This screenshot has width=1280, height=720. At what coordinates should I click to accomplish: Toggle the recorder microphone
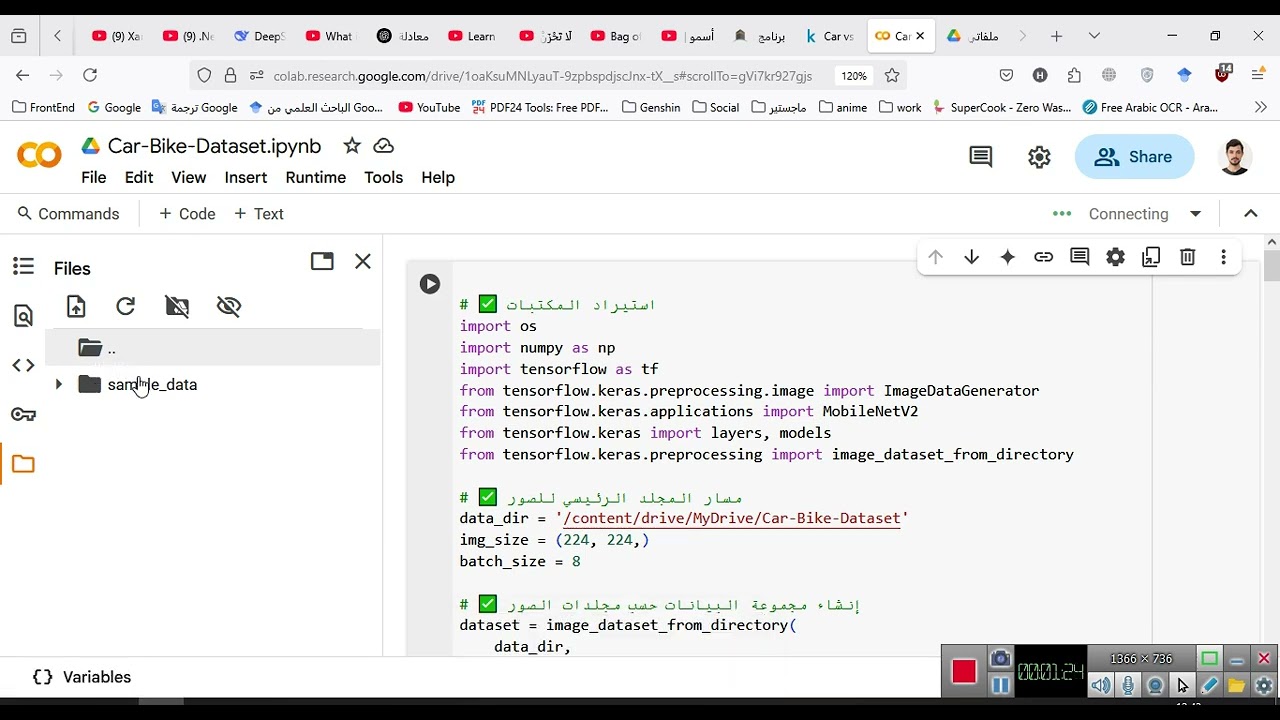(x=1128, y=685)
